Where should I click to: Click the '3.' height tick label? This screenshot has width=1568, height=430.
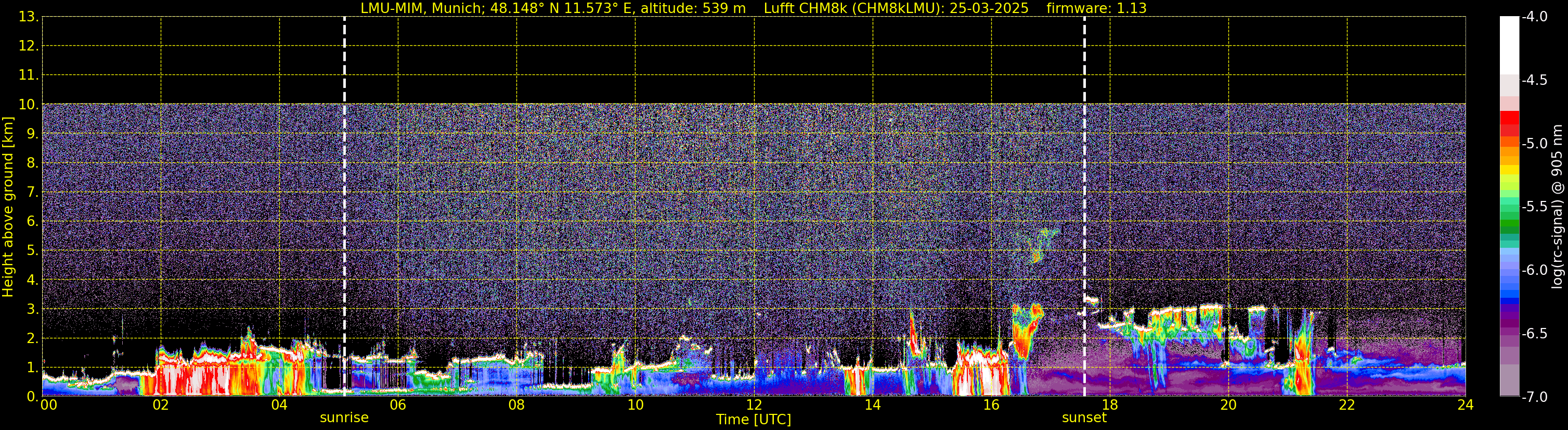coord(32,309)
